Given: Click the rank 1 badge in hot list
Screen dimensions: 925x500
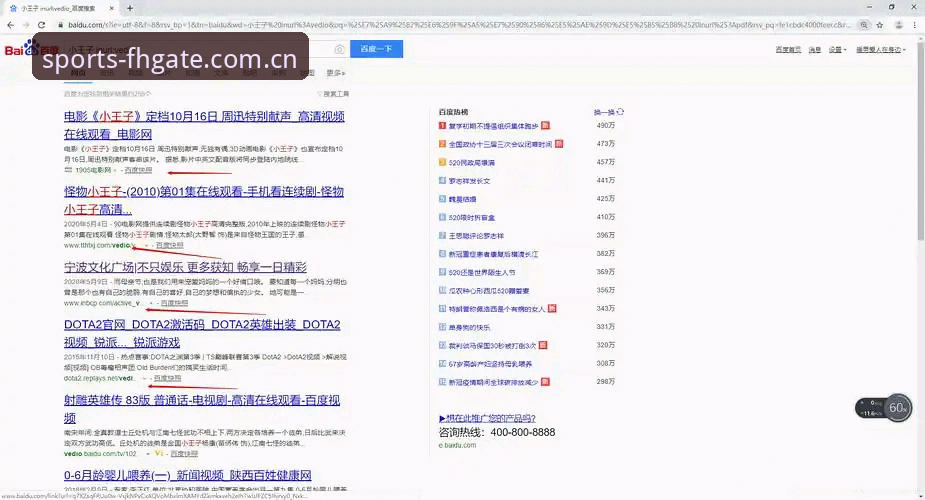Looking at the screenshot, I should pyautogui.click(x=442, y=126).
